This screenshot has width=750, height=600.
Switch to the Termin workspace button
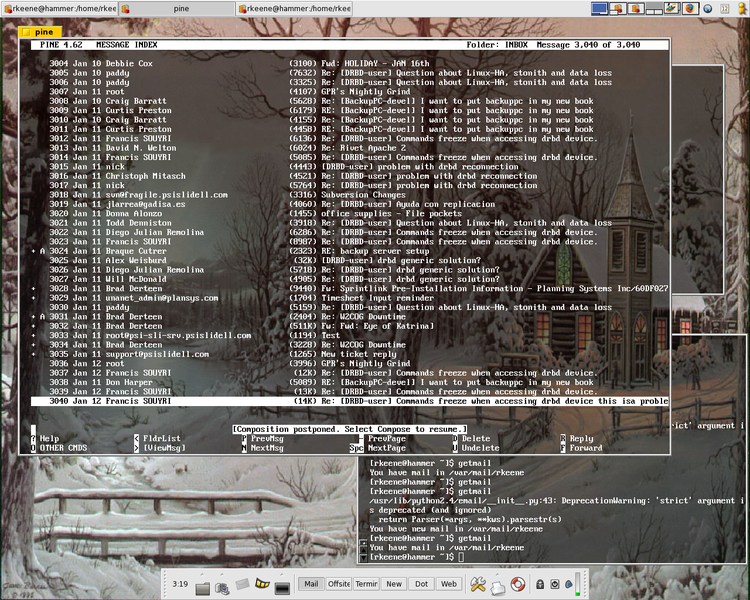366,584
